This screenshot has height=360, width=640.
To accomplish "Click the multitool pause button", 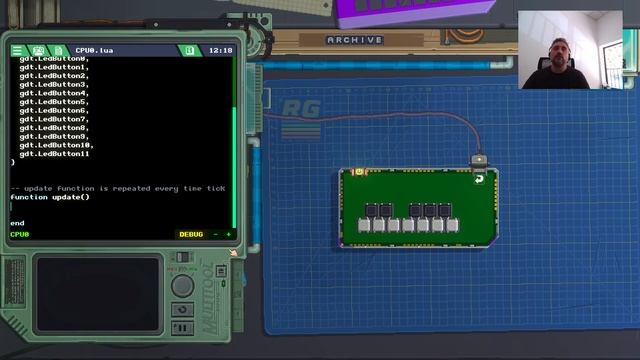I will click(182, 328).
